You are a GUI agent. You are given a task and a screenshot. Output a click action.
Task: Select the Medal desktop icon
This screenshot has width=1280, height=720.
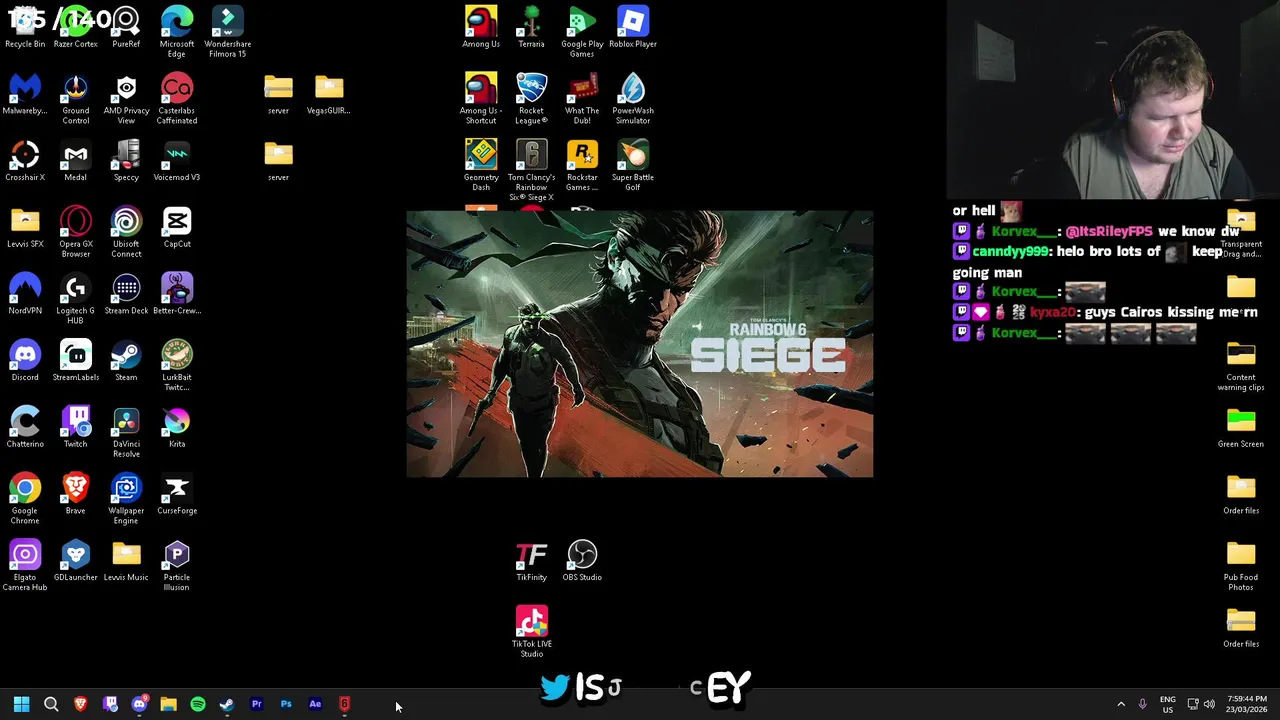(x=76, y=161)
